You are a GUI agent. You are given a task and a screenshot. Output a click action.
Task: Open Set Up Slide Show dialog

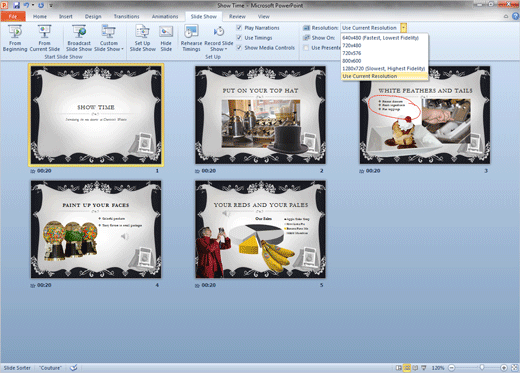click(142, 38)
